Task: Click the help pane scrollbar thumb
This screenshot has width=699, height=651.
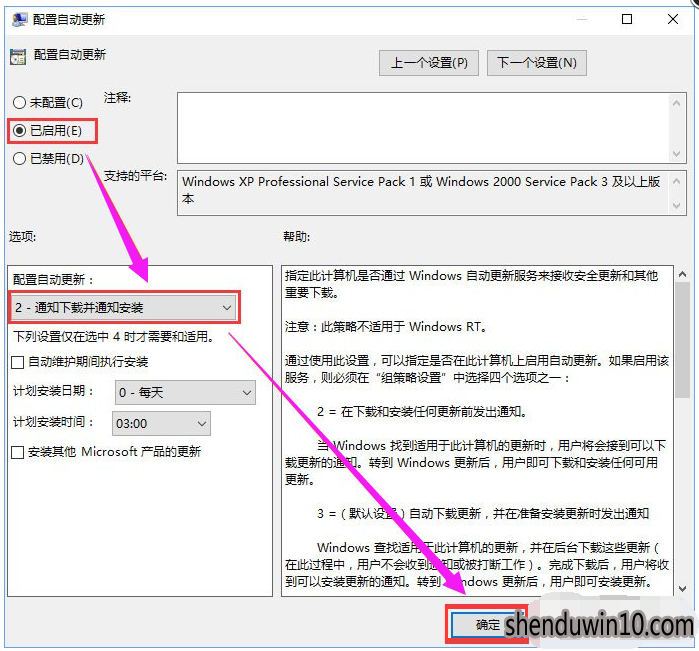Action: (682, 340)
